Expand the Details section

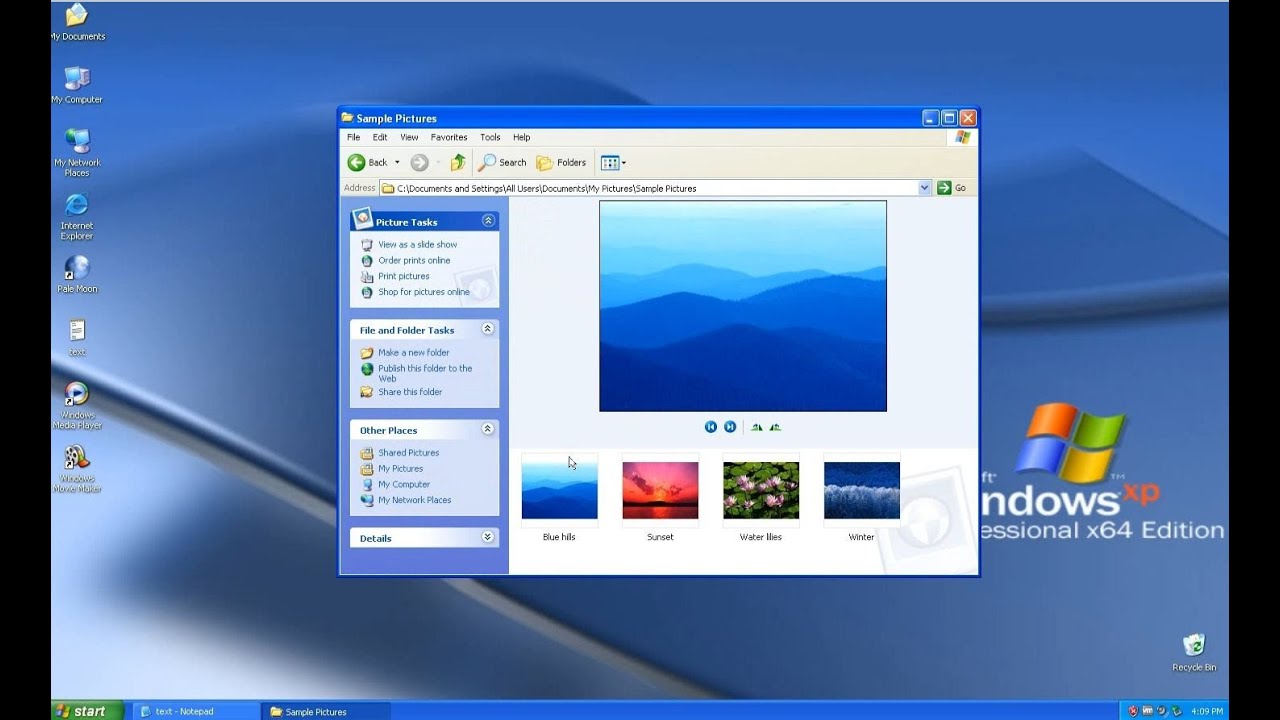(488, 537)
